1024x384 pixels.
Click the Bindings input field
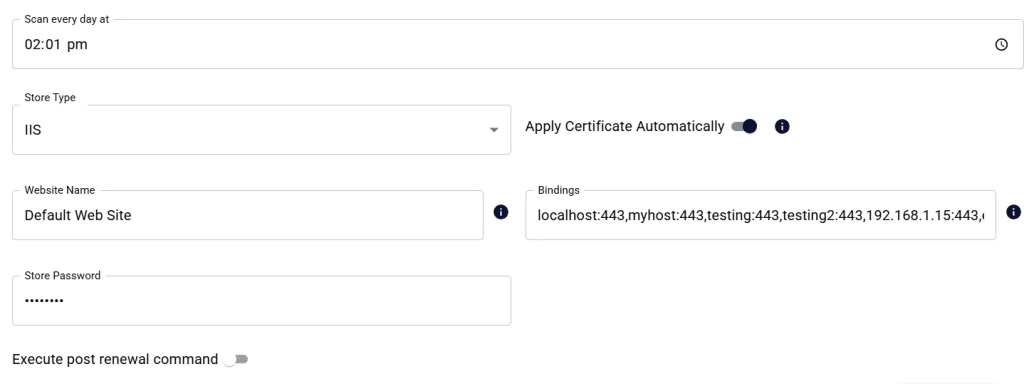761,215
